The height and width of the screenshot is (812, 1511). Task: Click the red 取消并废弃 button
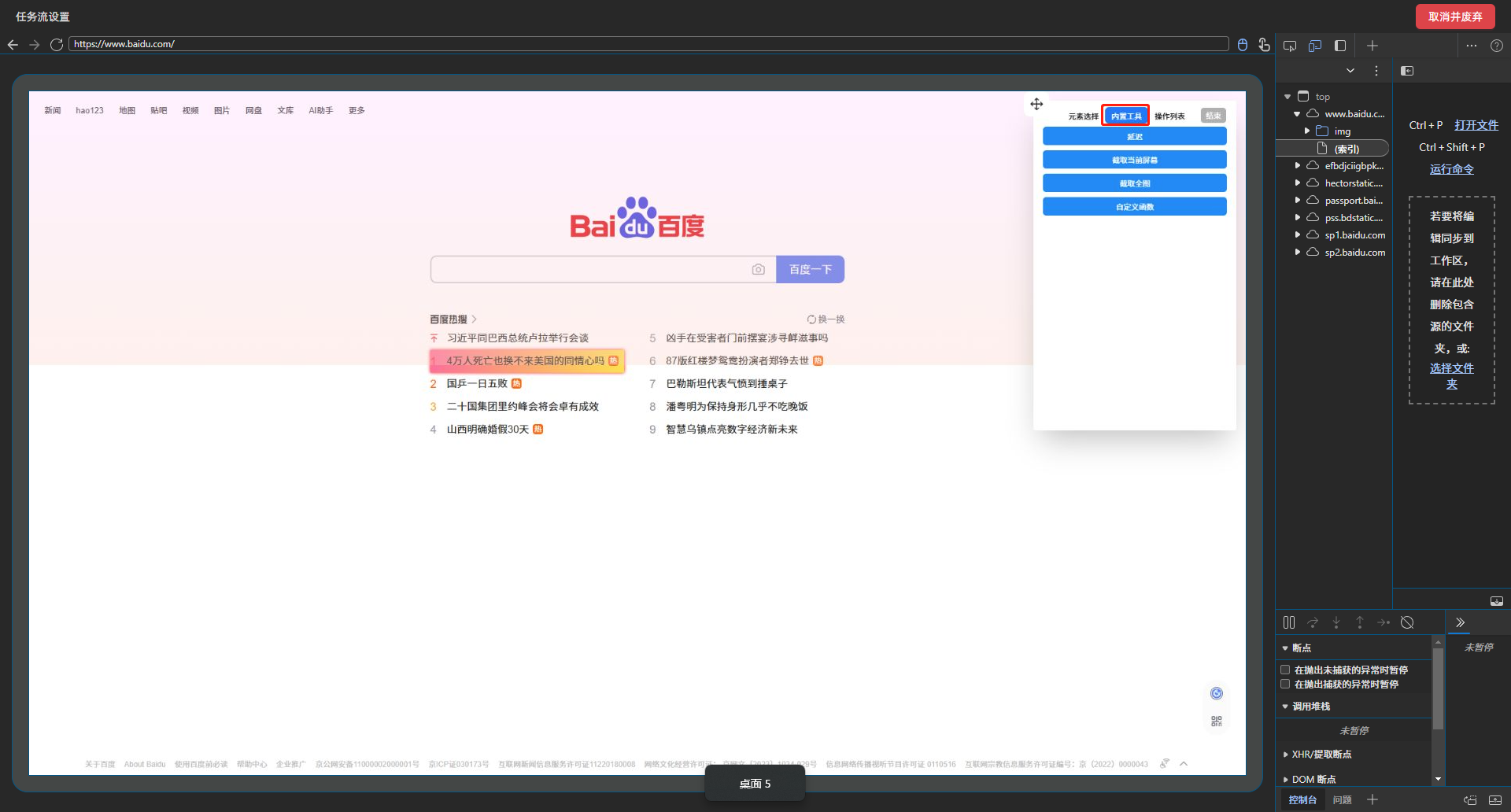[1455, 17]
